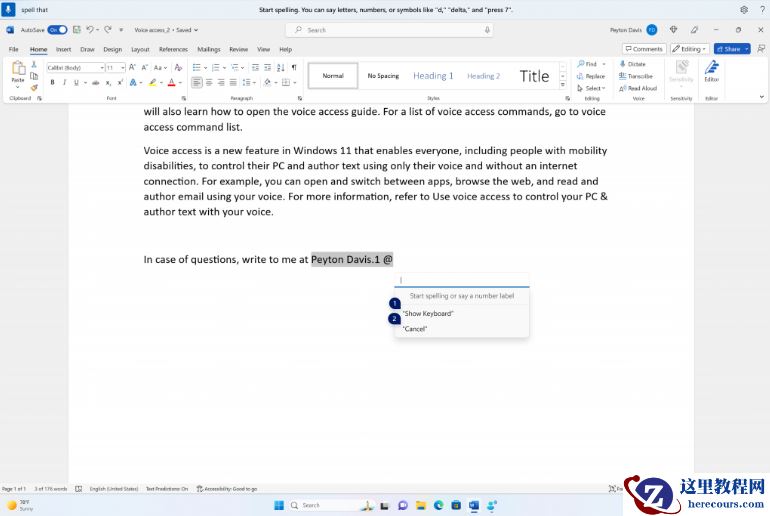Toggle italic formatting
The image size is (770, 516).
[x=64, y=82]
